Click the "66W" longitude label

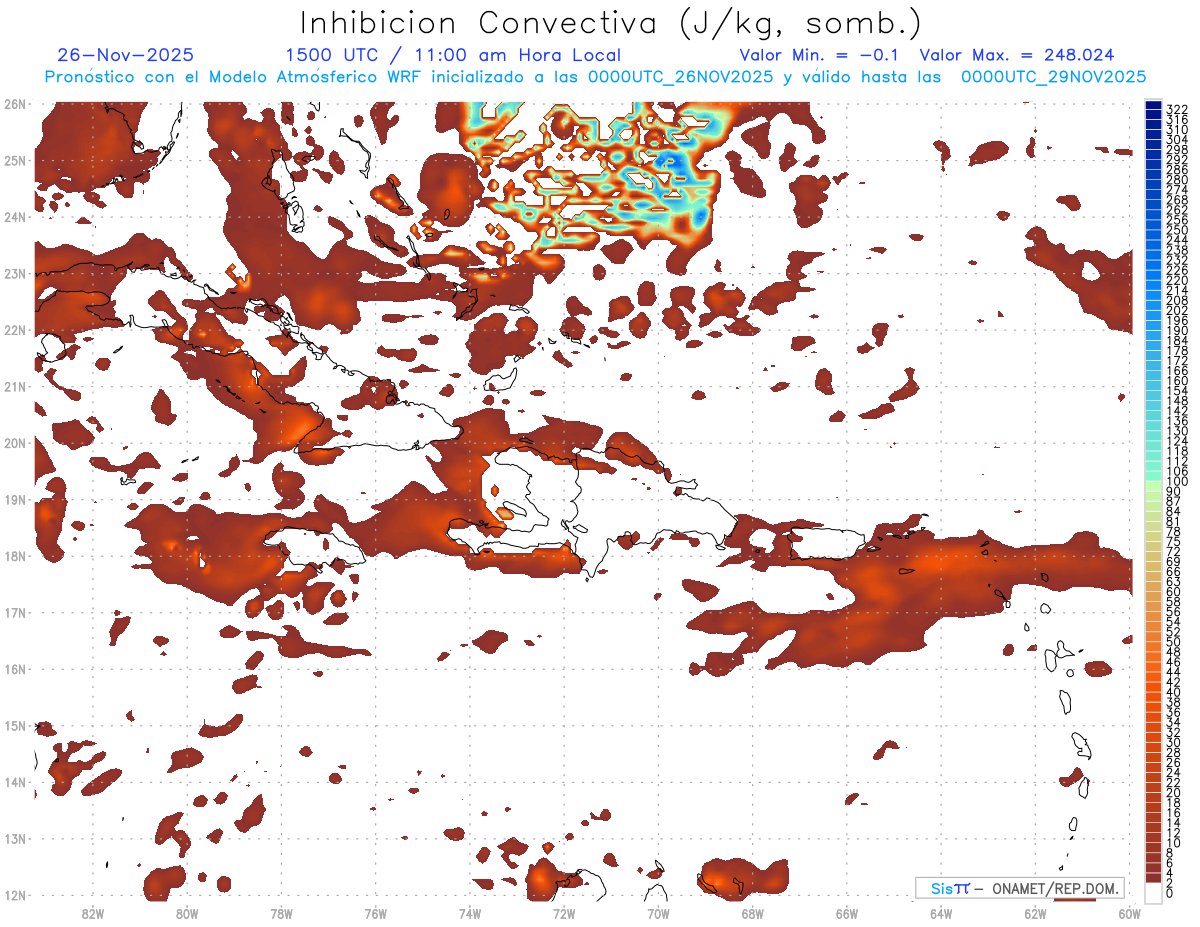click(x=847, y=912)
